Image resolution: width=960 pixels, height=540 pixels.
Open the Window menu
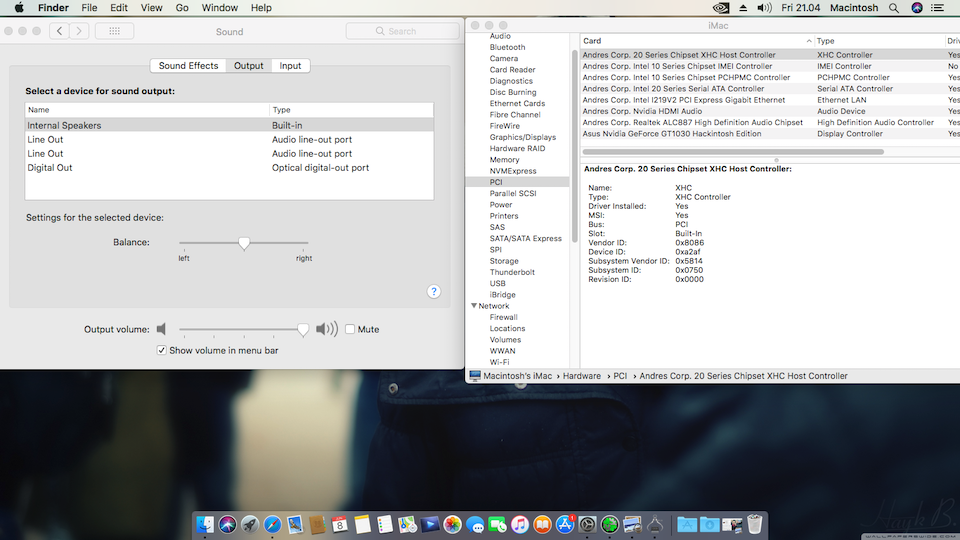tap(220, 8)
